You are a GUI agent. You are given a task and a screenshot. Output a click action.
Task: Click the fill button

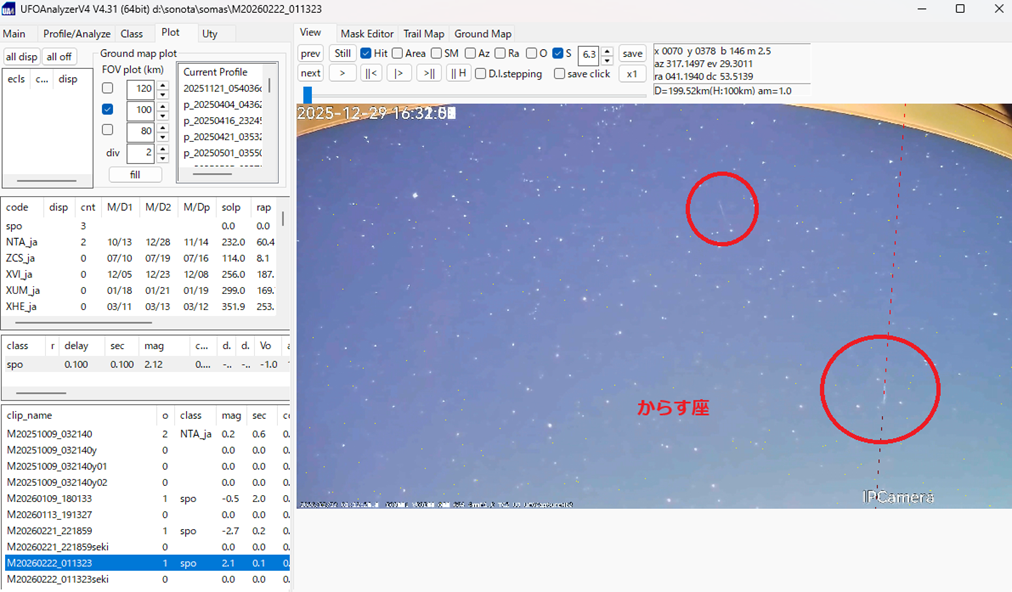click(x=135, y=174)
